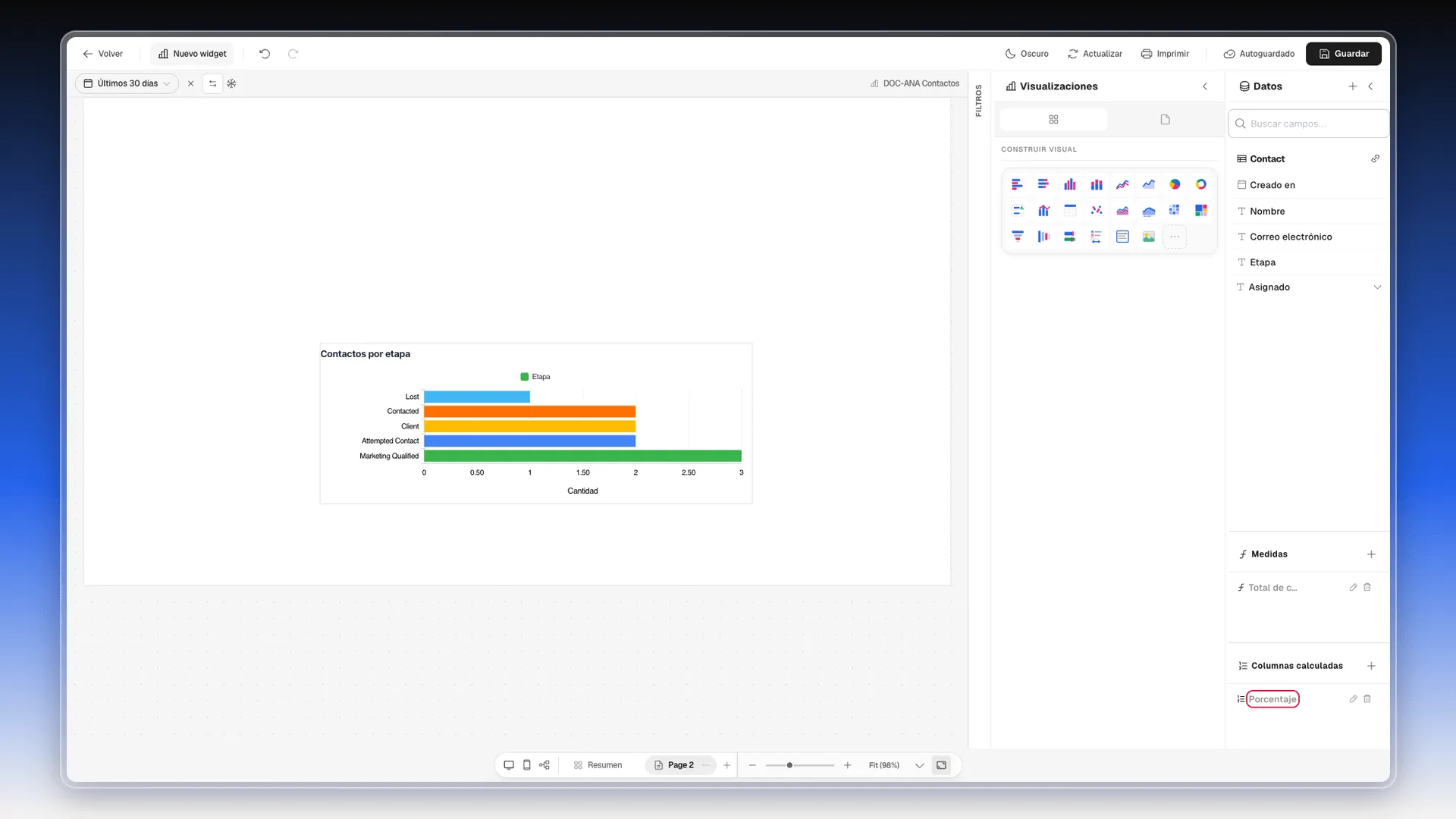Add a Nuevo widget
The width and height of the screenshot is (1456, 819).
[x=193, y=54]
